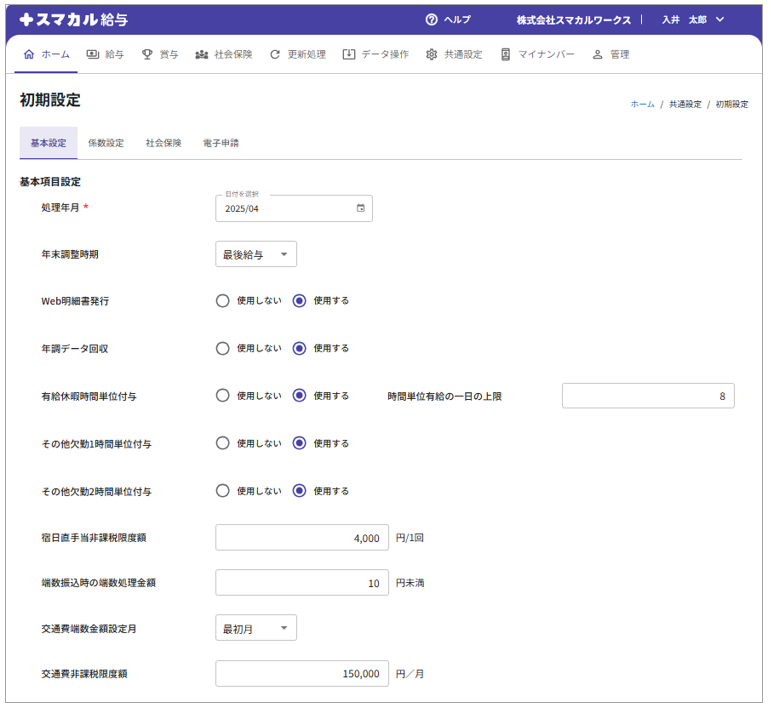Switch to the 電子申請 tab
Image resolution: width=771 pixels, height=708 pixels.
click(220, 143)
